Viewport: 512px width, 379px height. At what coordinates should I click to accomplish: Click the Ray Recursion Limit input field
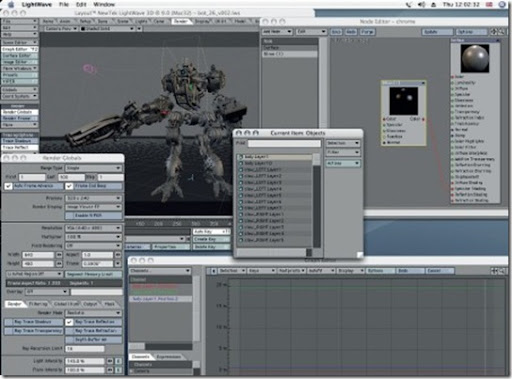pyautogui.click(x=85, y=349)
